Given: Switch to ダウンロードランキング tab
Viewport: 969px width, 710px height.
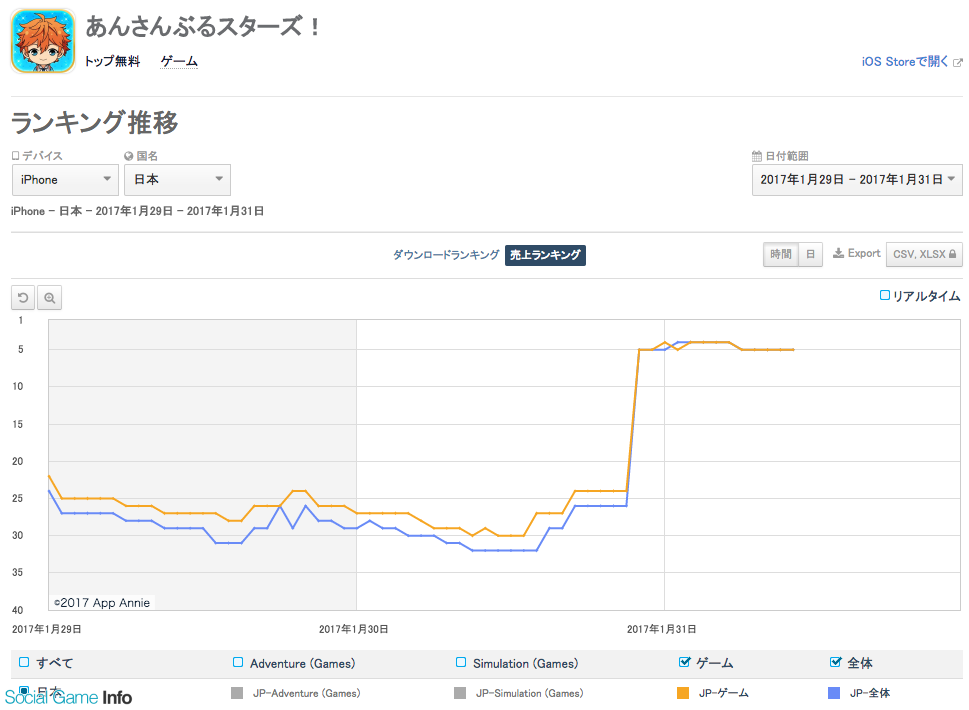Looking at the screenshot, I should pos(446,255).
